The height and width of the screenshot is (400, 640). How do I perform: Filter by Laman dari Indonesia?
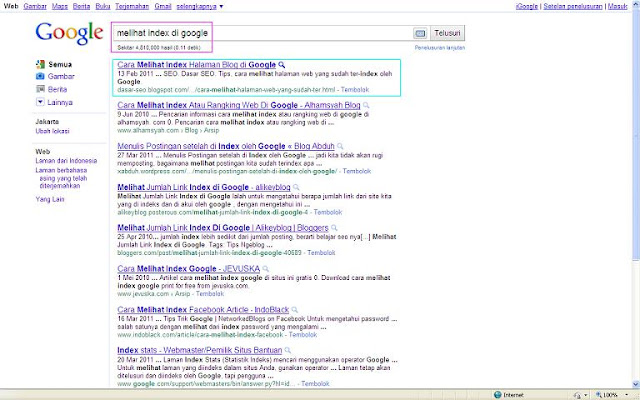[x=66, y=161]
